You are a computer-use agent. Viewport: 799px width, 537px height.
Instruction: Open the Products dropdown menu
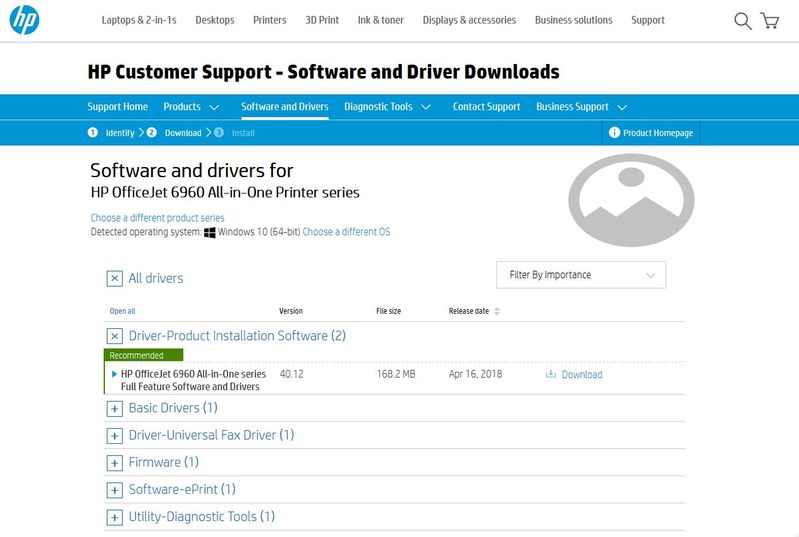coord(192,107)
